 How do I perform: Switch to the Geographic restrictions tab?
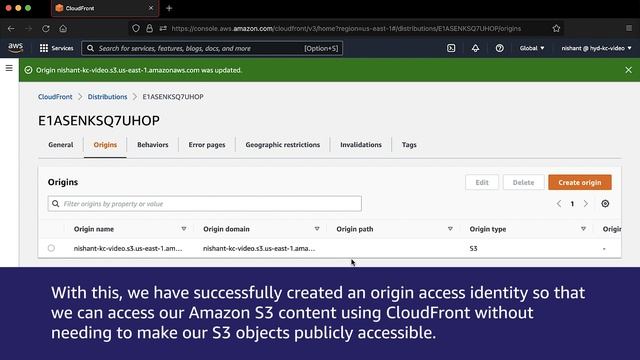[283, 145]
